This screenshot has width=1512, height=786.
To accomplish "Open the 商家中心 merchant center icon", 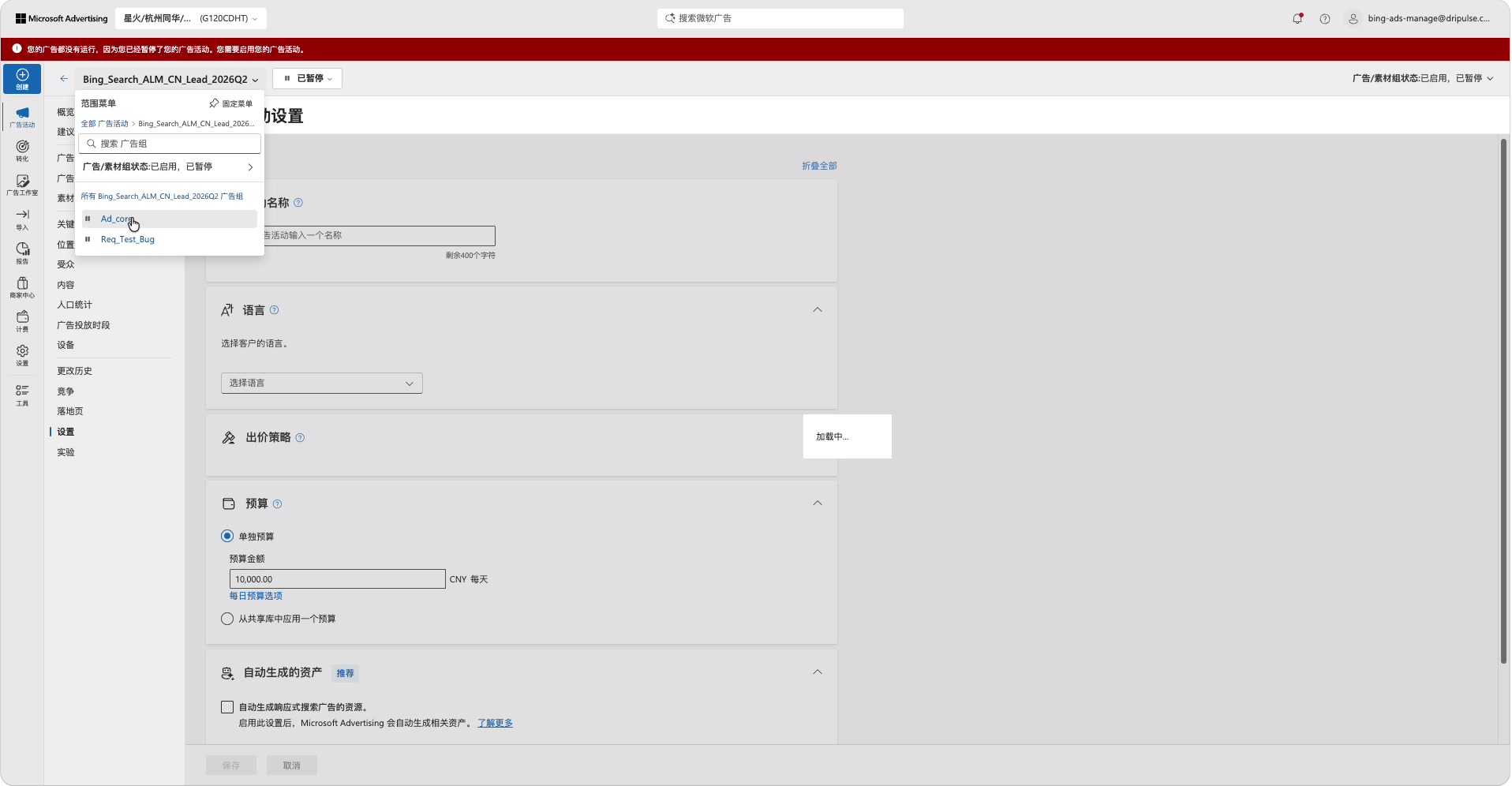I will coord(22,287).
